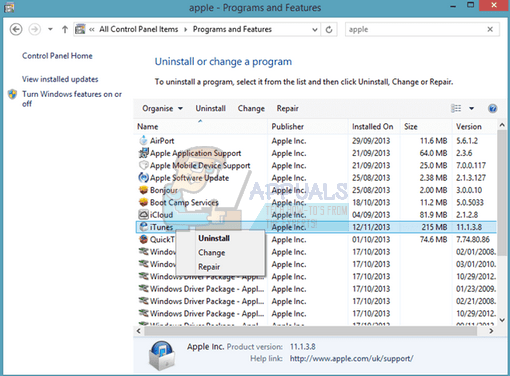Select the Apple Application Support icon
The height and width of the screenshot is (376, 510).
coord(143,153)
